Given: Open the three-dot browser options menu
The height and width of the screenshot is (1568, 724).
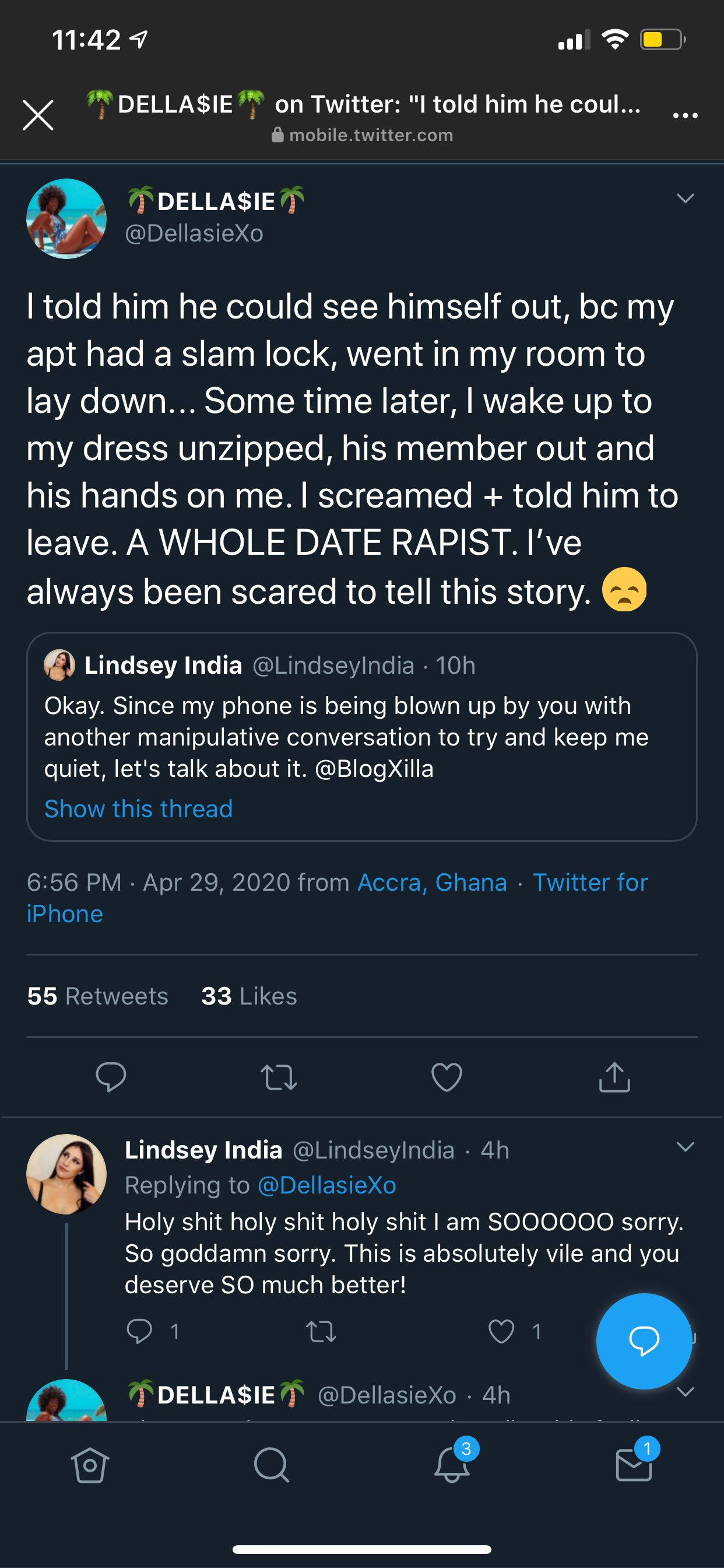Looking at the screenshot, I should [685, 115].
